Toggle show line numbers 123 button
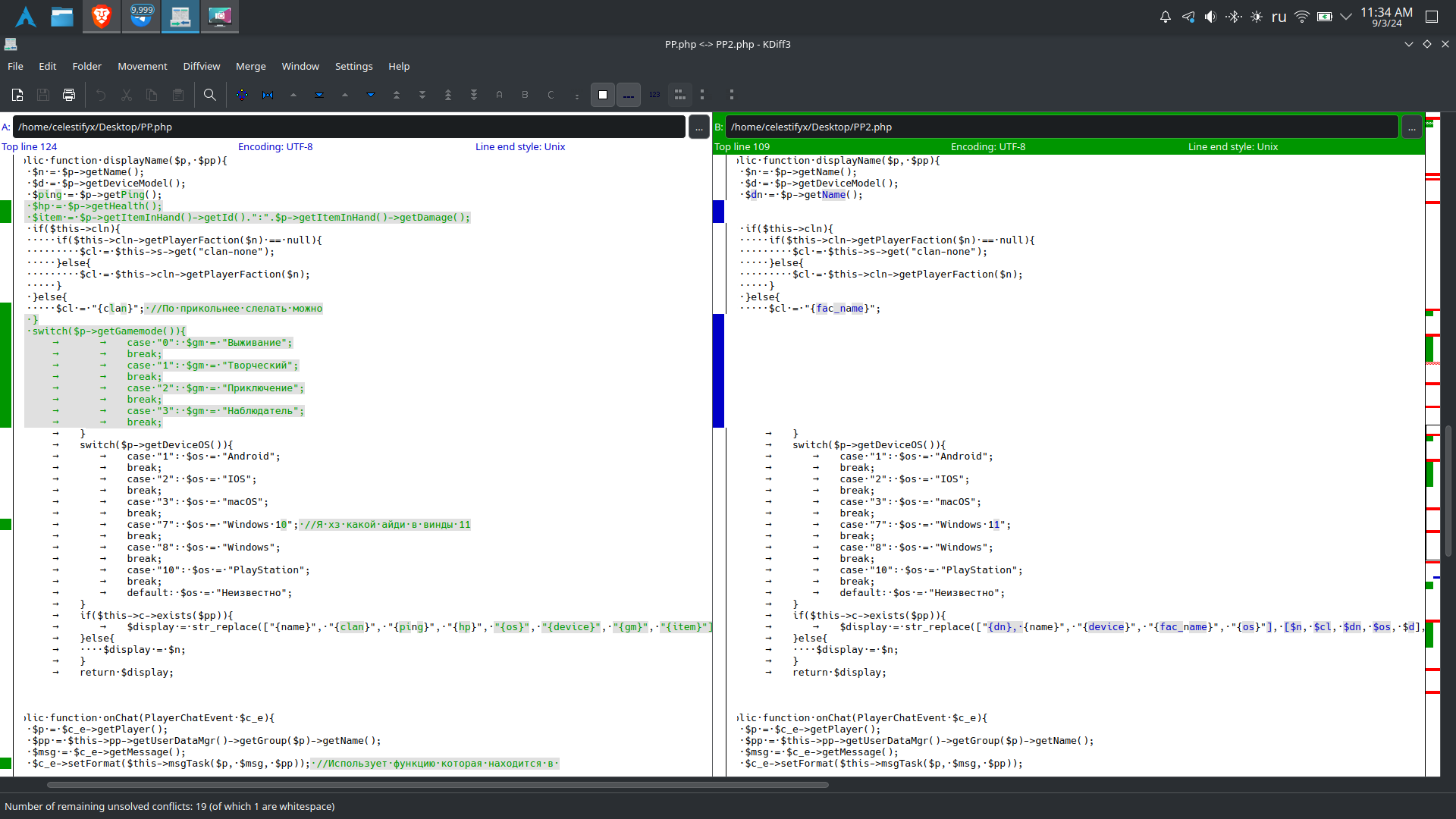The height and width of the screenshot is (819, 1456). [x=654, y=95]
